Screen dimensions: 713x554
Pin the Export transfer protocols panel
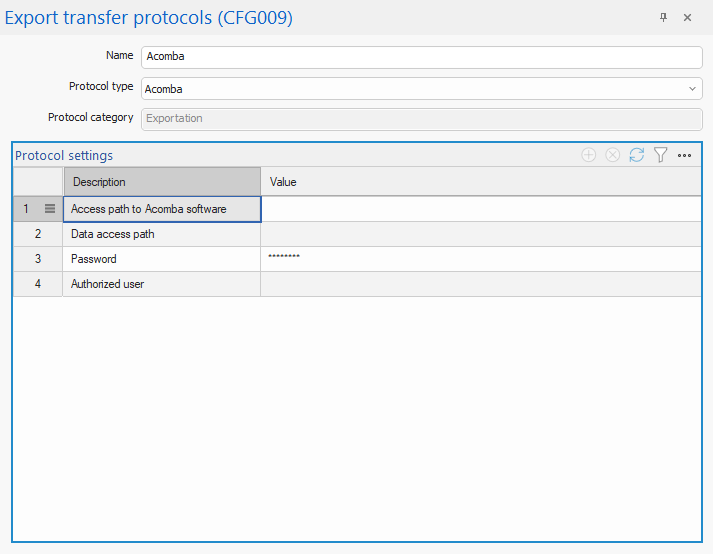pyautogui.click(x=663, y=18)
